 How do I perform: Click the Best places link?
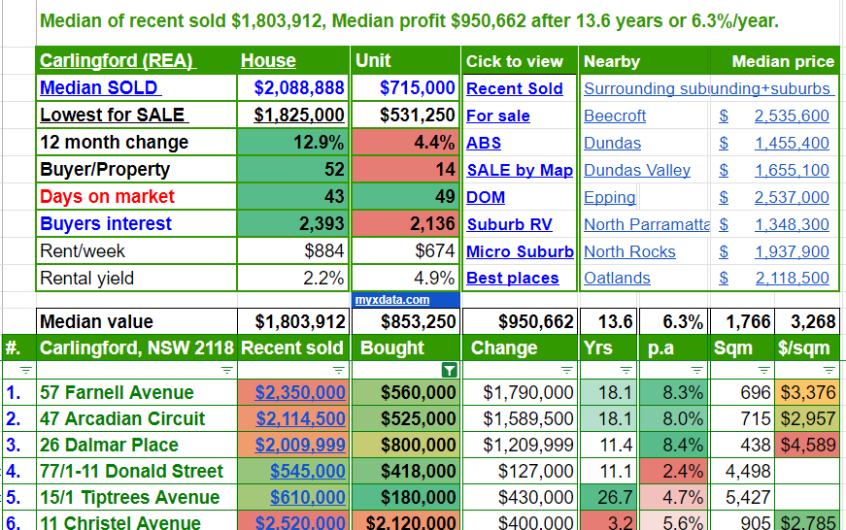point(512,279)
